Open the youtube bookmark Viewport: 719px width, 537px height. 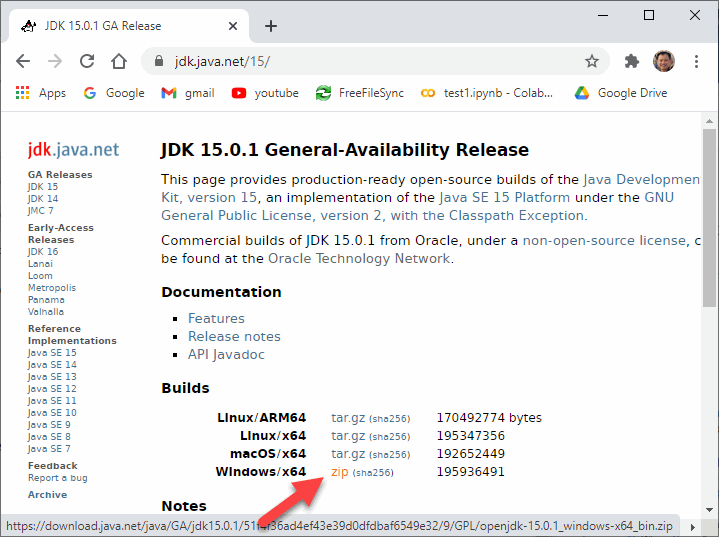tap(265, 93)
